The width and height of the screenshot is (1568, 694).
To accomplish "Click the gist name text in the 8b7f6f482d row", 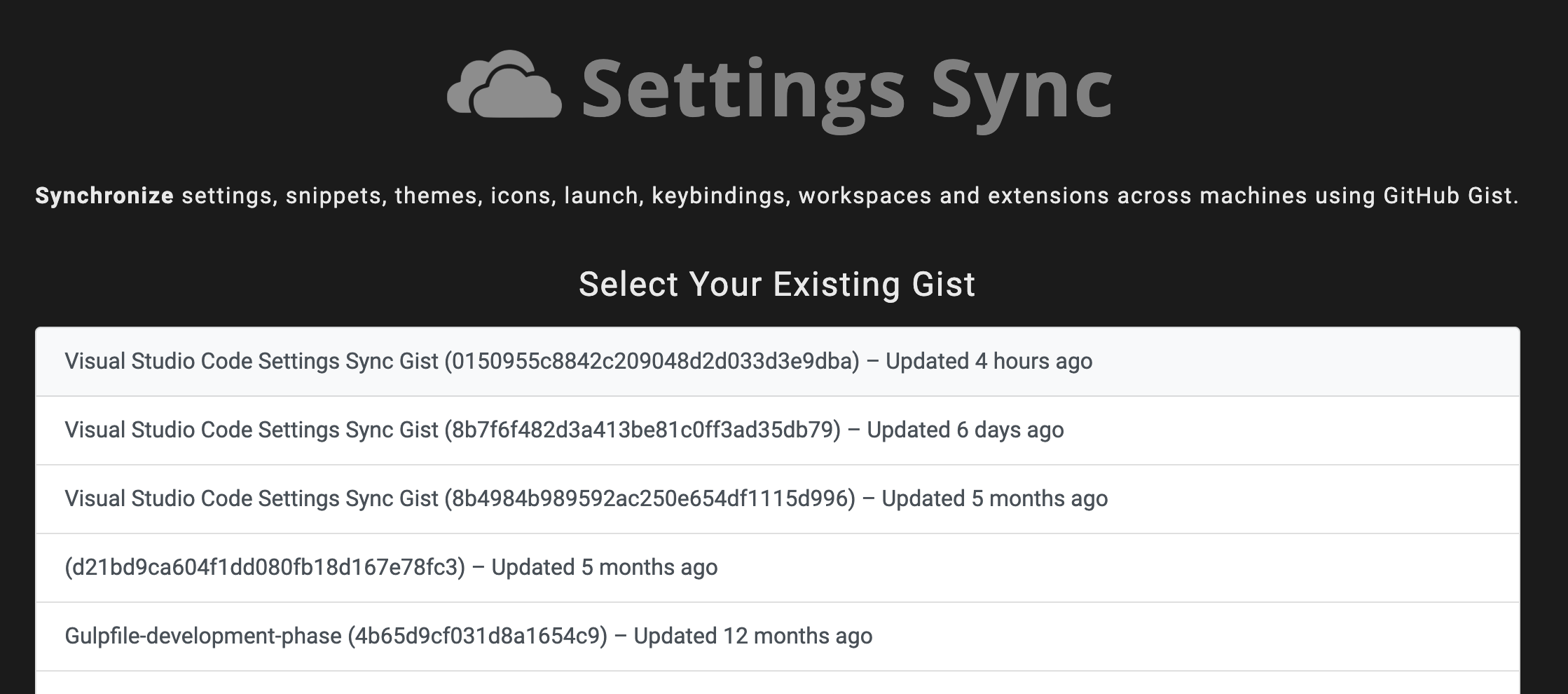I will (x=252, y=430).
